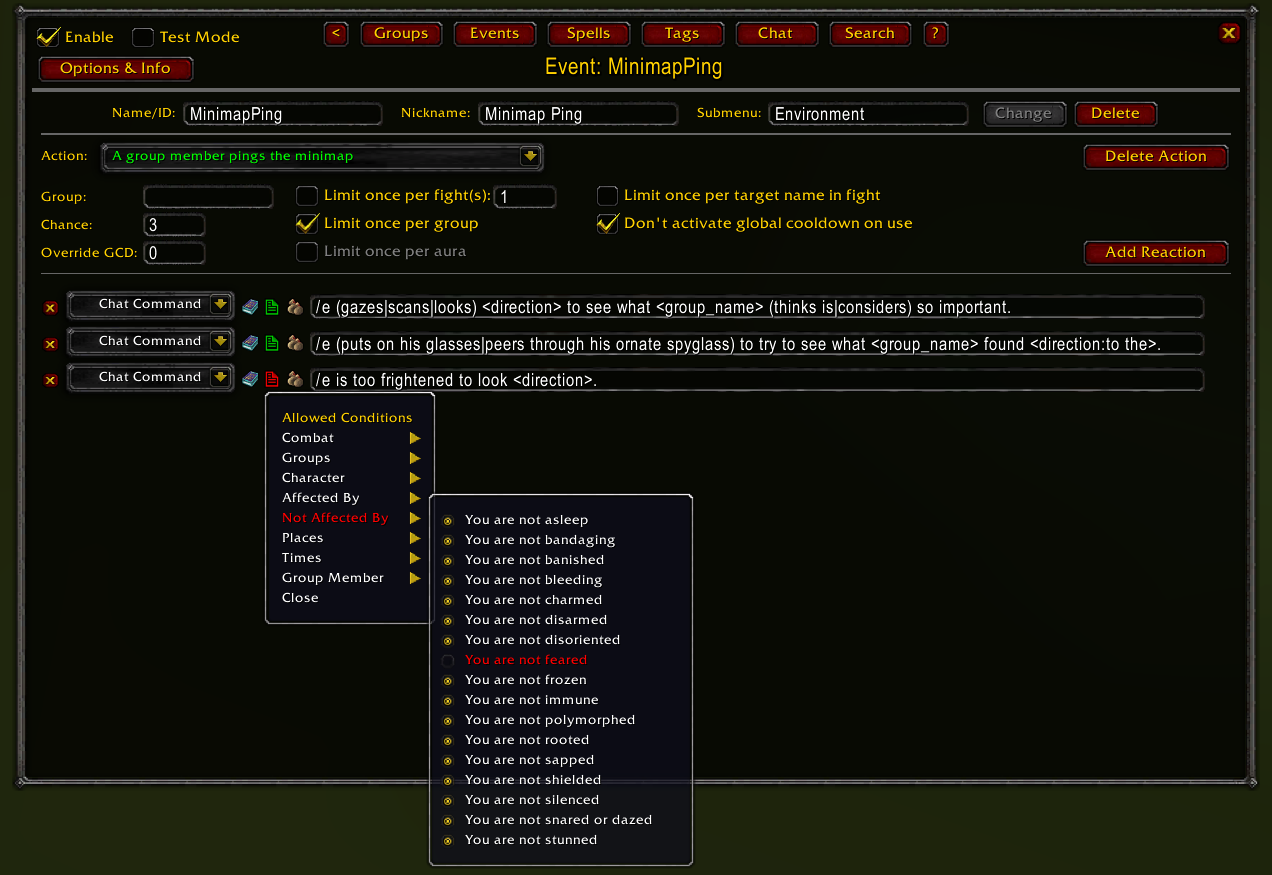Click the Options & Info button
The width and height of the screenshot is (1272, 875).
115,69
